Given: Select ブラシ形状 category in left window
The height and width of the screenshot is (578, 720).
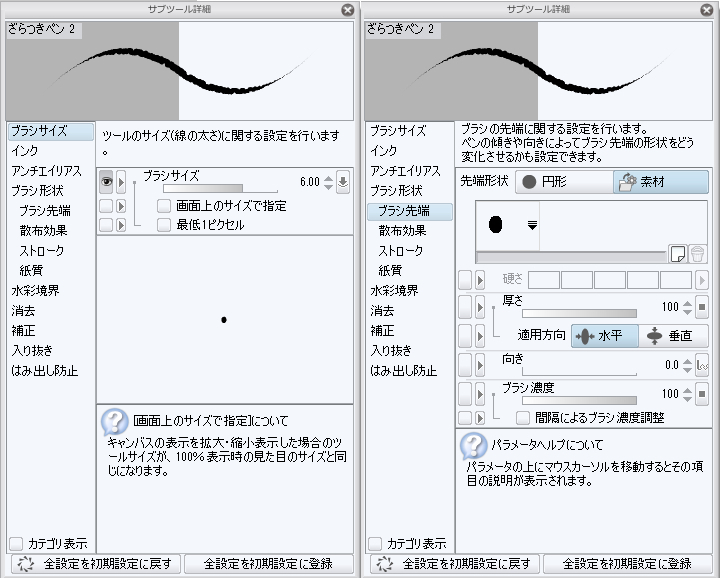Looking at the screenshot, I should [x=37, y=191].
